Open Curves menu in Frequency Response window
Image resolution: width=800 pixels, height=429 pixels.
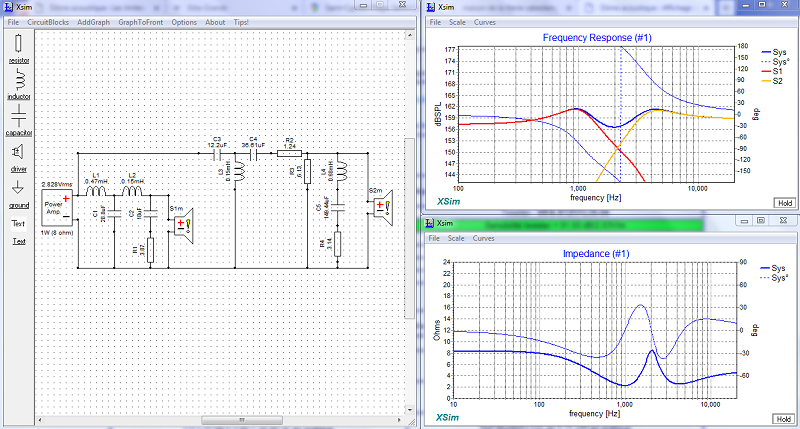pos(485,22)
